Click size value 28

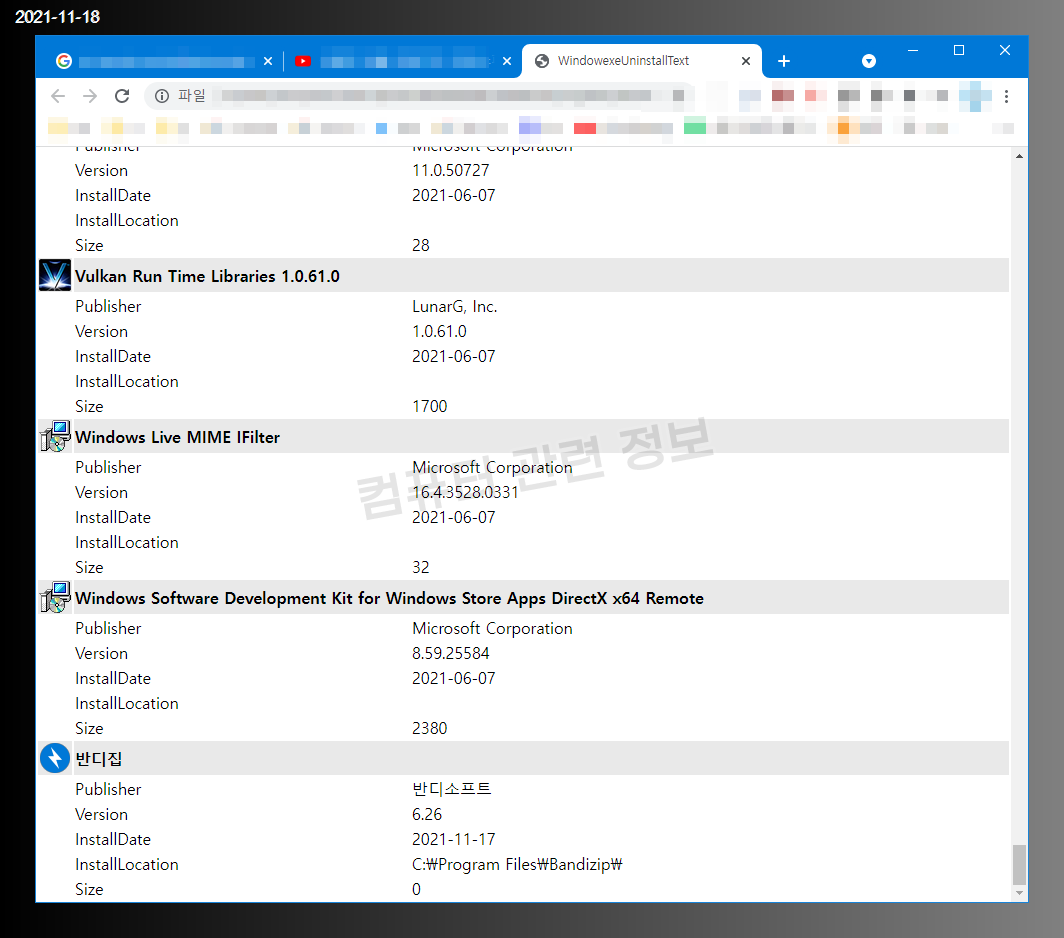coord(421,245)
